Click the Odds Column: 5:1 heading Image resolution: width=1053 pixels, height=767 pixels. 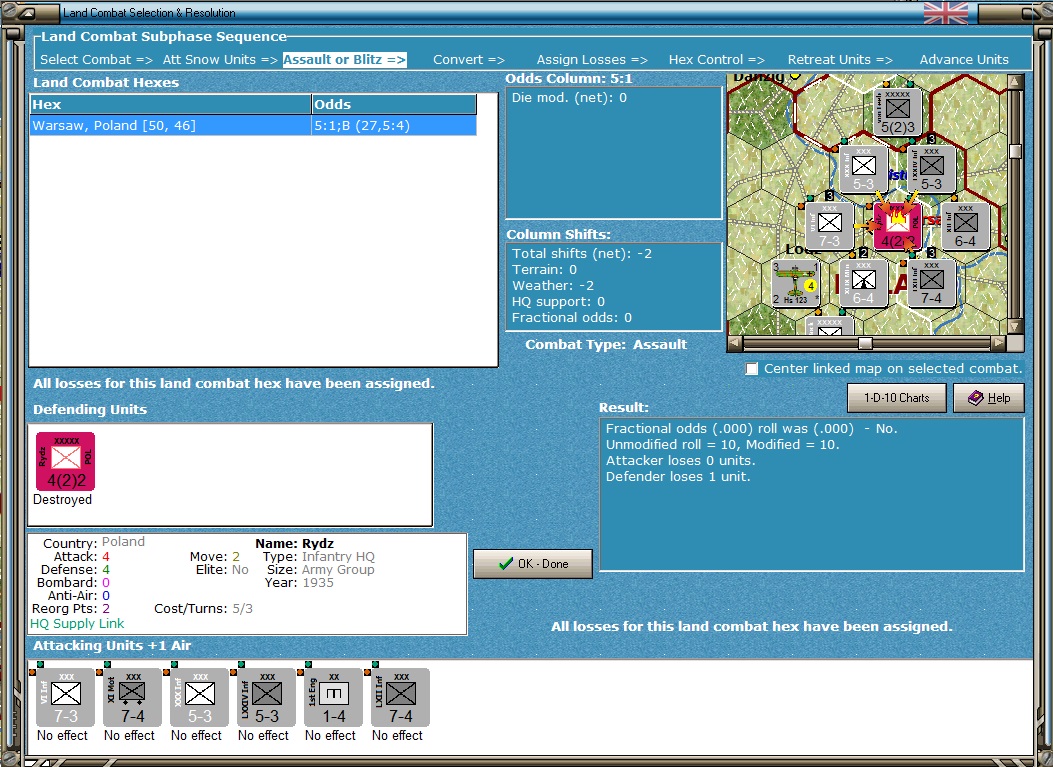(x=568, y=79)
